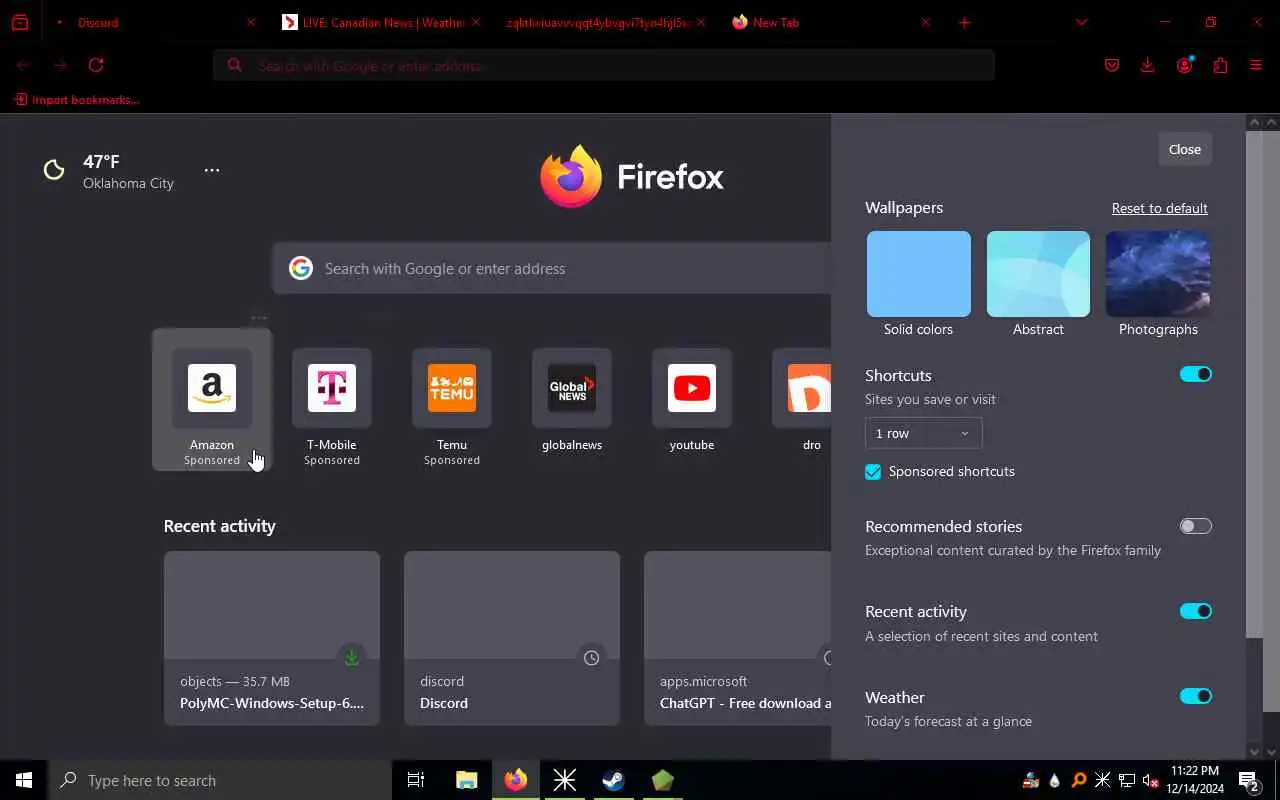Close the customize panel
Image resolution: width=1280 pixels, height=800 pixels.
point(1185,149)
